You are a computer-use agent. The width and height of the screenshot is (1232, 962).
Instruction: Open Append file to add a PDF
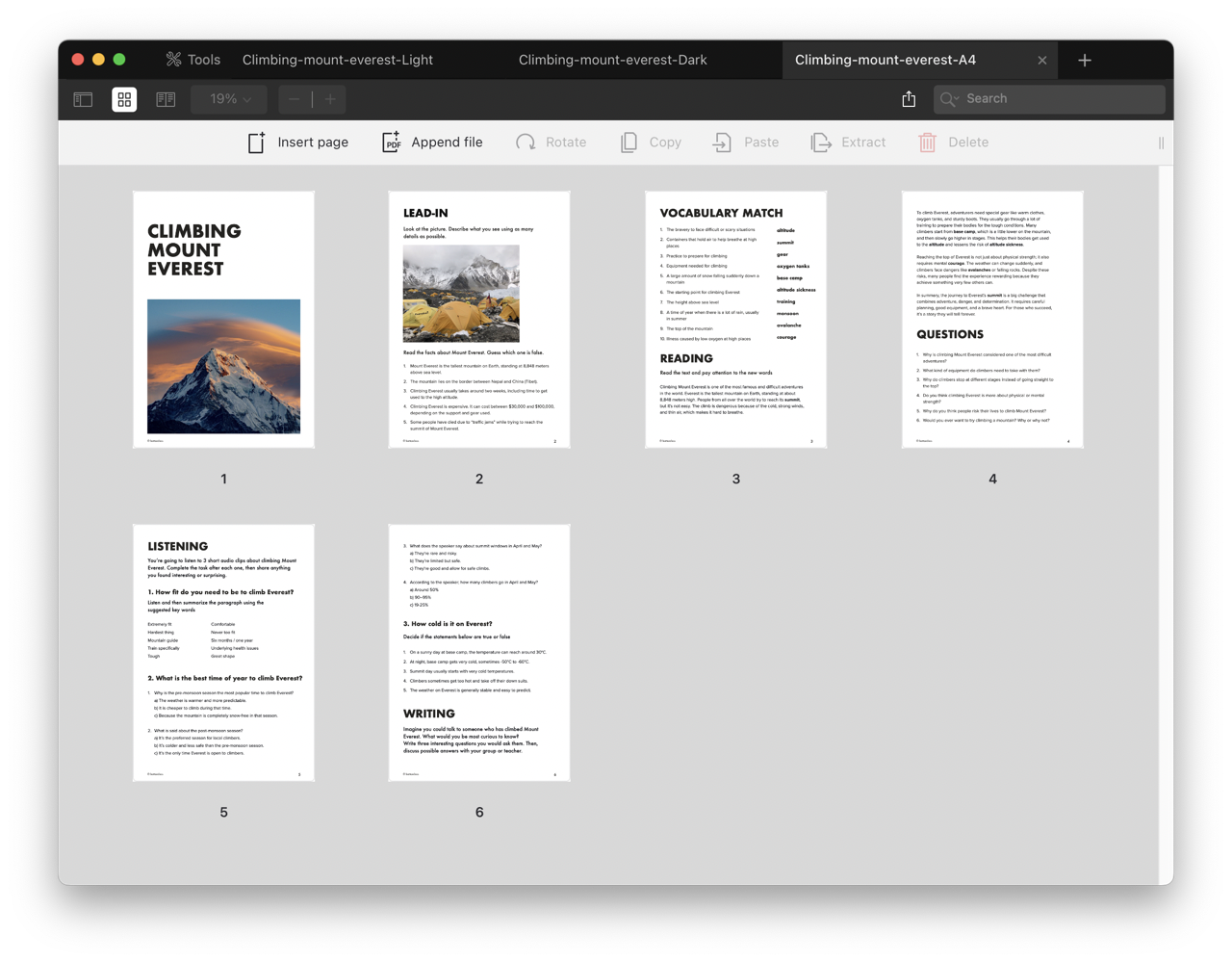tap(391, 142)
